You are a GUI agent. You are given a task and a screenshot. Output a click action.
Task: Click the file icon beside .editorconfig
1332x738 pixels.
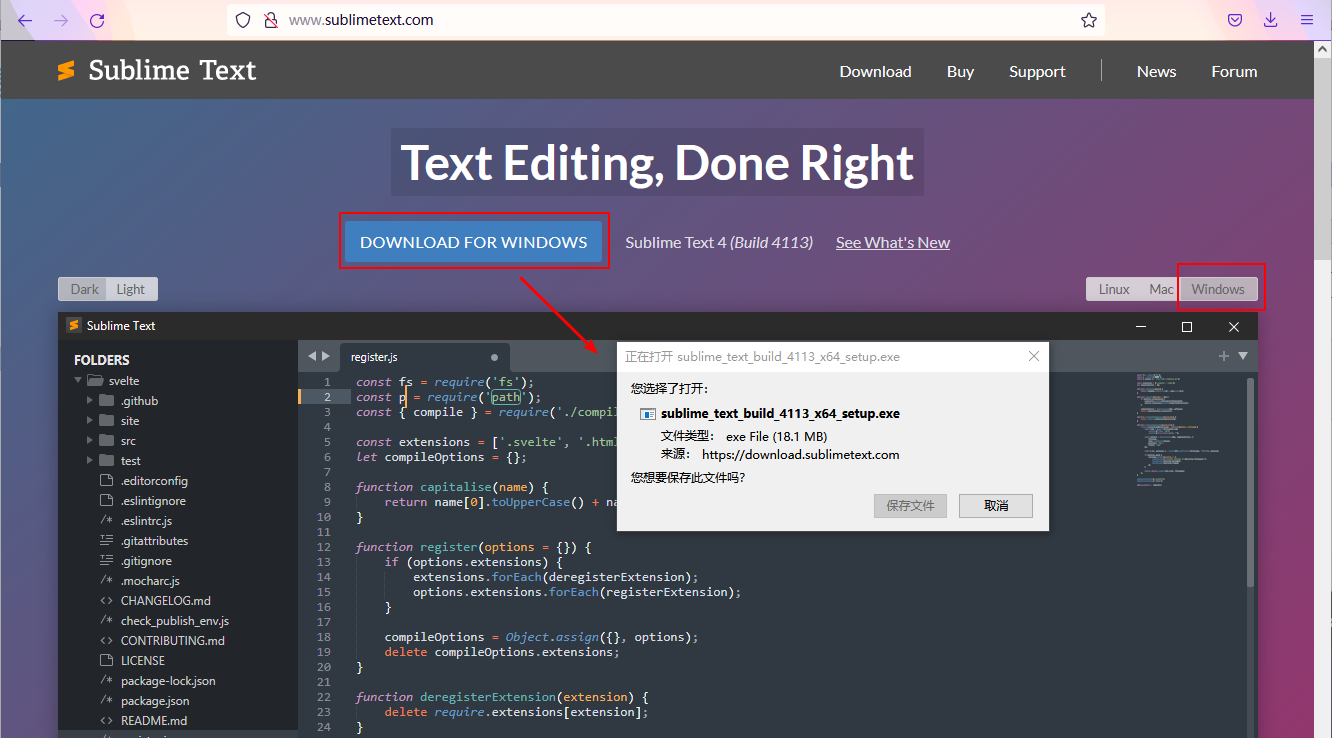(x=107, y=481)
